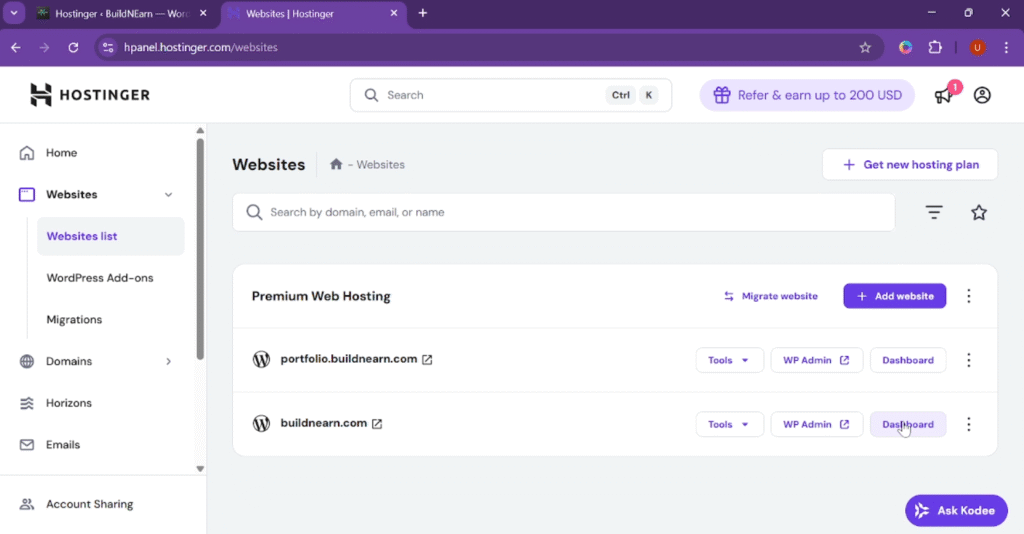
Task: Expand Tools dropdown for portfolio.buildnearn.com
Action: pyautogui.click(x=729, y=360)
